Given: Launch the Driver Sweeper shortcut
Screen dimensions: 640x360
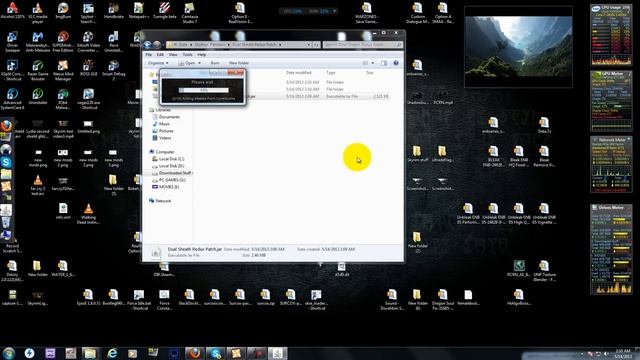Looking at the screenshot, I should tap(13, 41).
